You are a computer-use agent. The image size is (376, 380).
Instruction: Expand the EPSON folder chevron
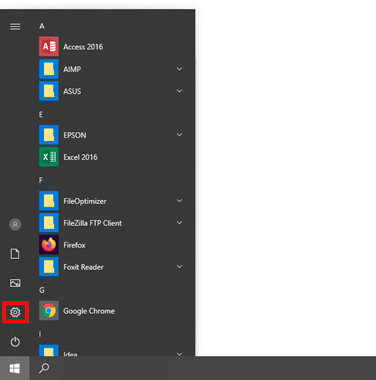click(179, 135)
